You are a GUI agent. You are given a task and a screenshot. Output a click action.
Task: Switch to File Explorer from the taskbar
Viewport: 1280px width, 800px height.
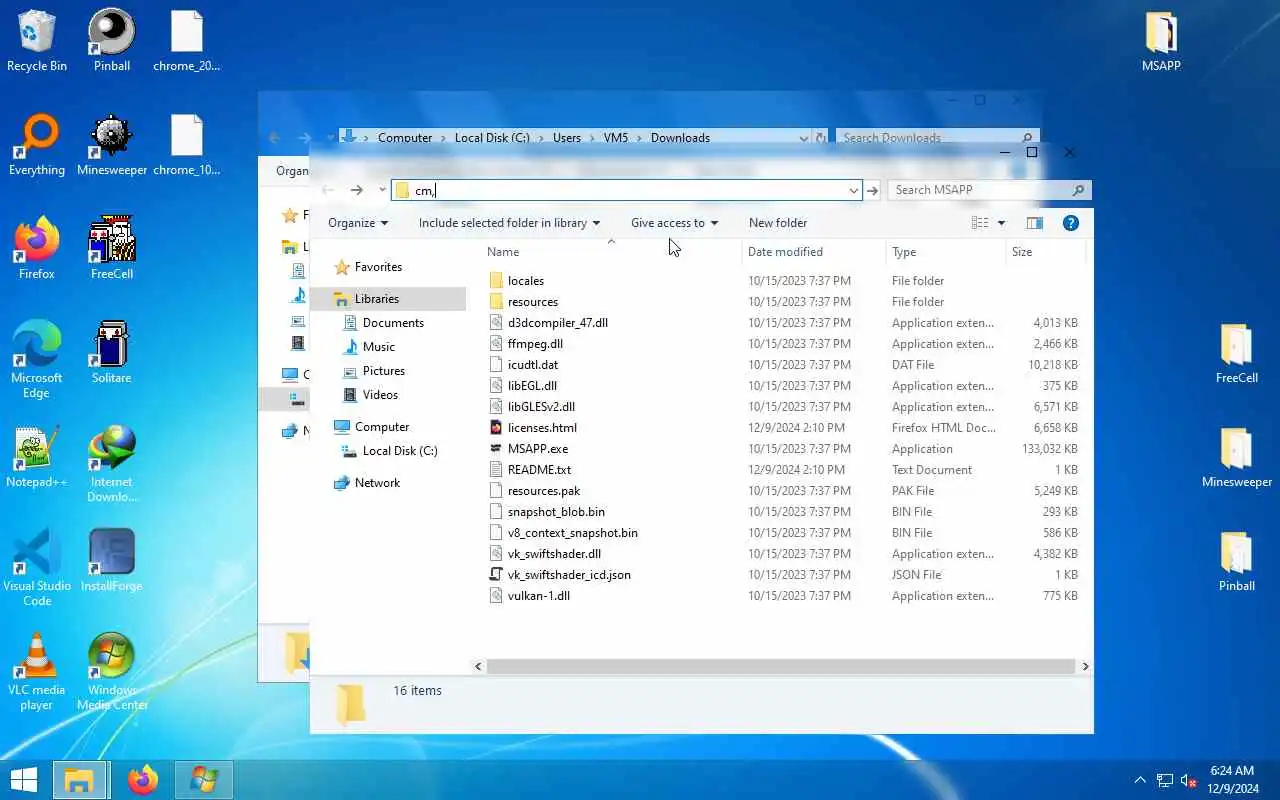[79, 779]
